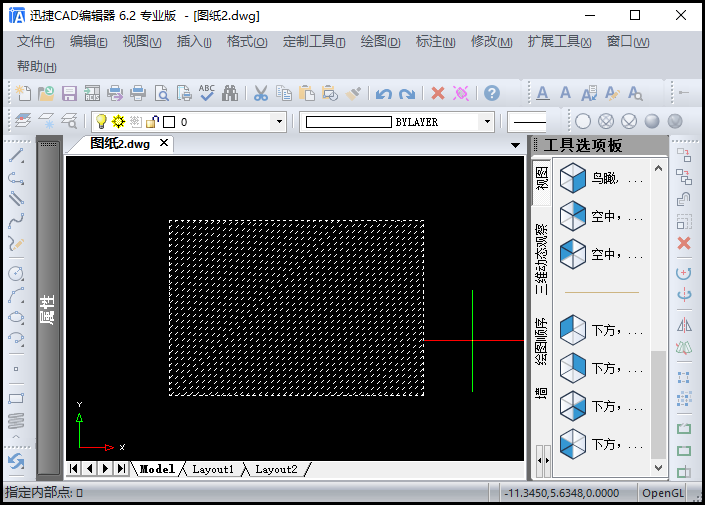Open the 文件(F) menu
705x505 pixels.
(36, 42)
